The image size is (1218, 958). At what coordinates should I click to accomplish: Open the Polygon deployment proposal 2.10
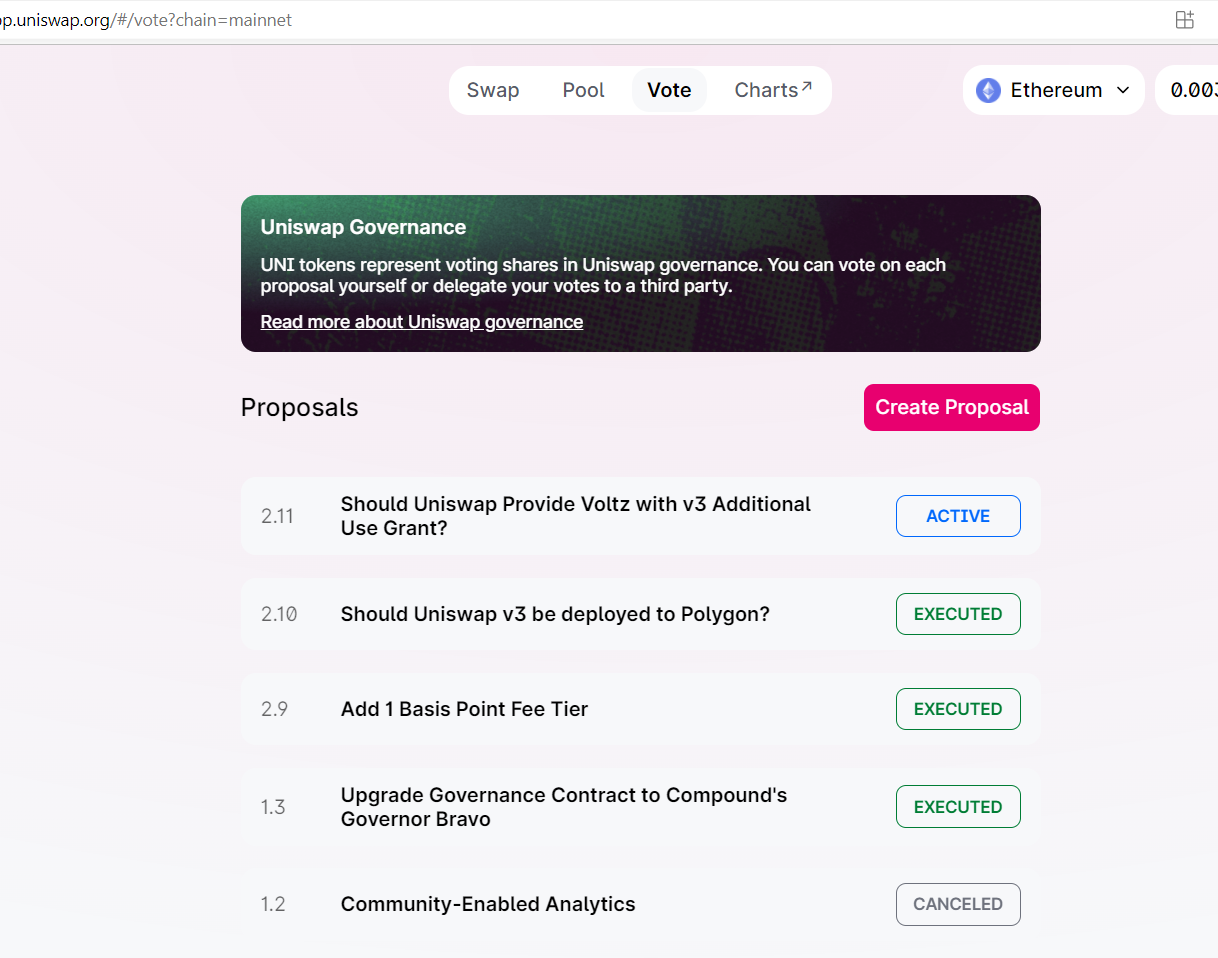(x=641, y=614)
